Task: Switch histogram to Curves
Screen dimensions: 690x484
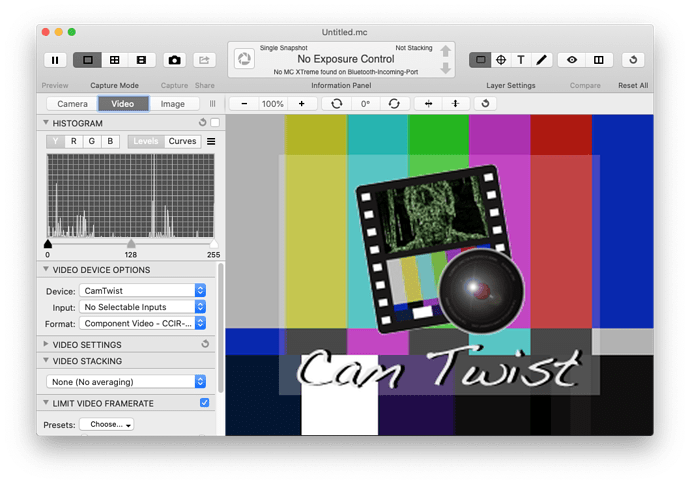Action: pos(182,141)
